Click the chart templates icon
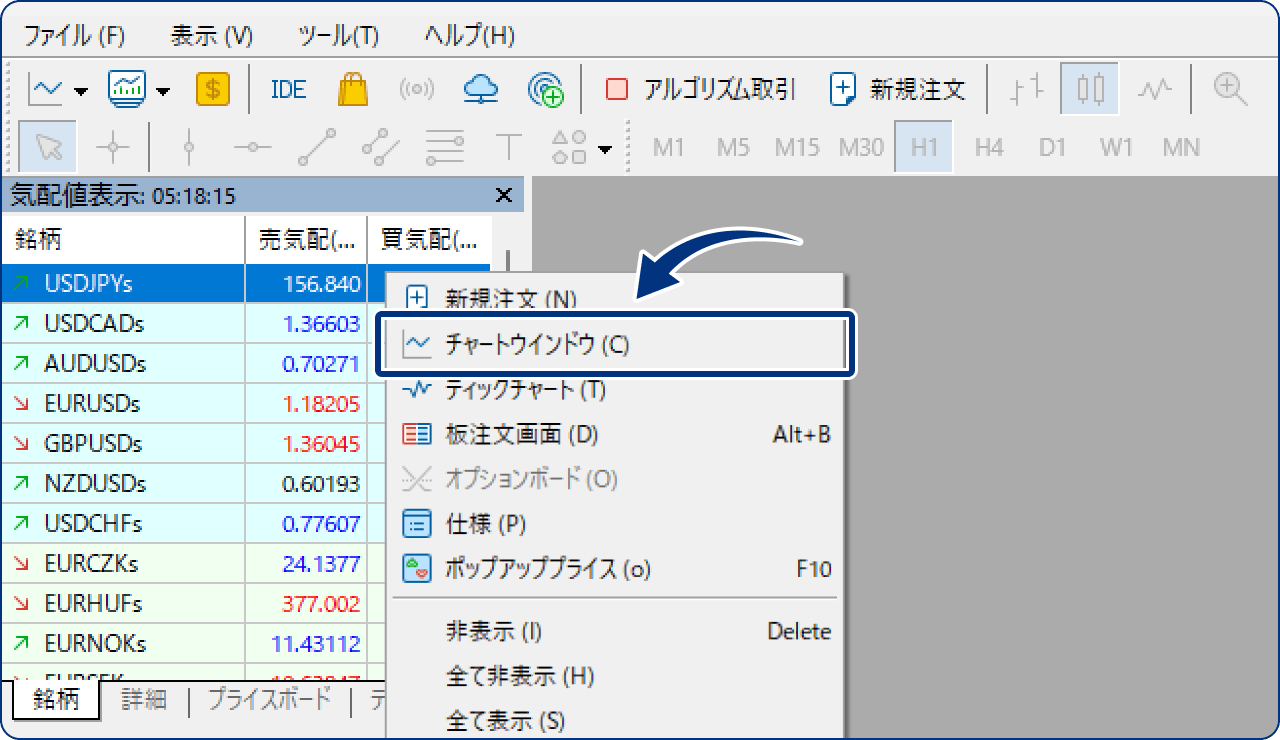This screenshot has width=1280, height=740. tap(128, 90)
